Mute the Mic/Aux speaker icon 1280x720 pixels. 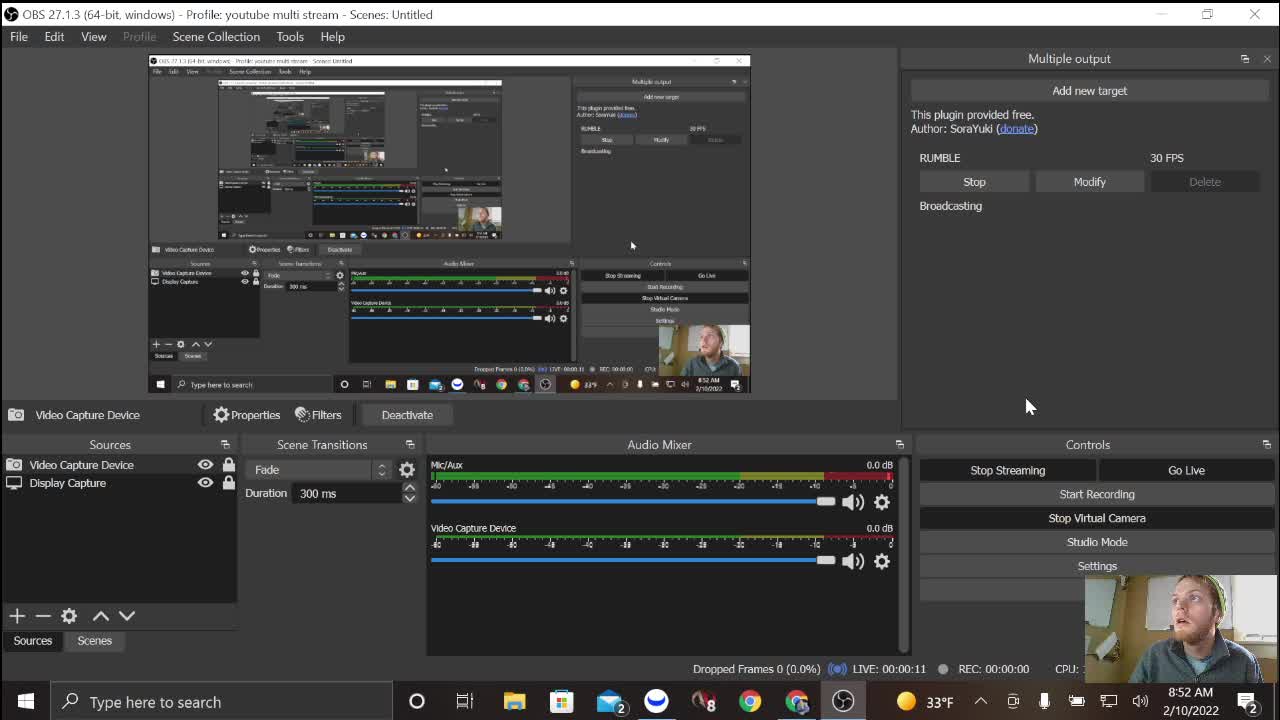click(853, 502)
